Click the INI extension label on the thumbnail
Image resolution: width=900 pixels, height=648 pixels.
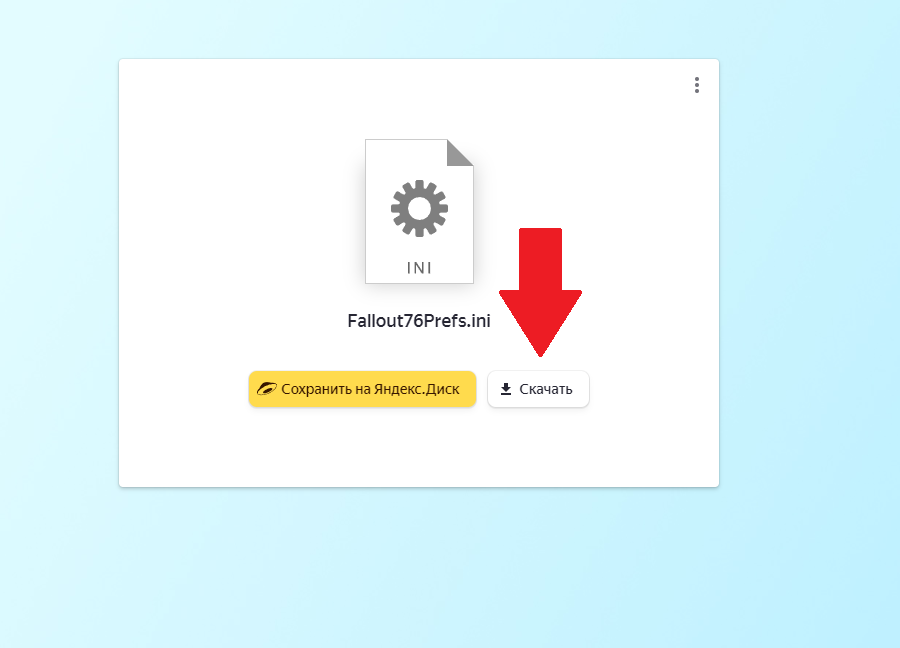point(420,268)
